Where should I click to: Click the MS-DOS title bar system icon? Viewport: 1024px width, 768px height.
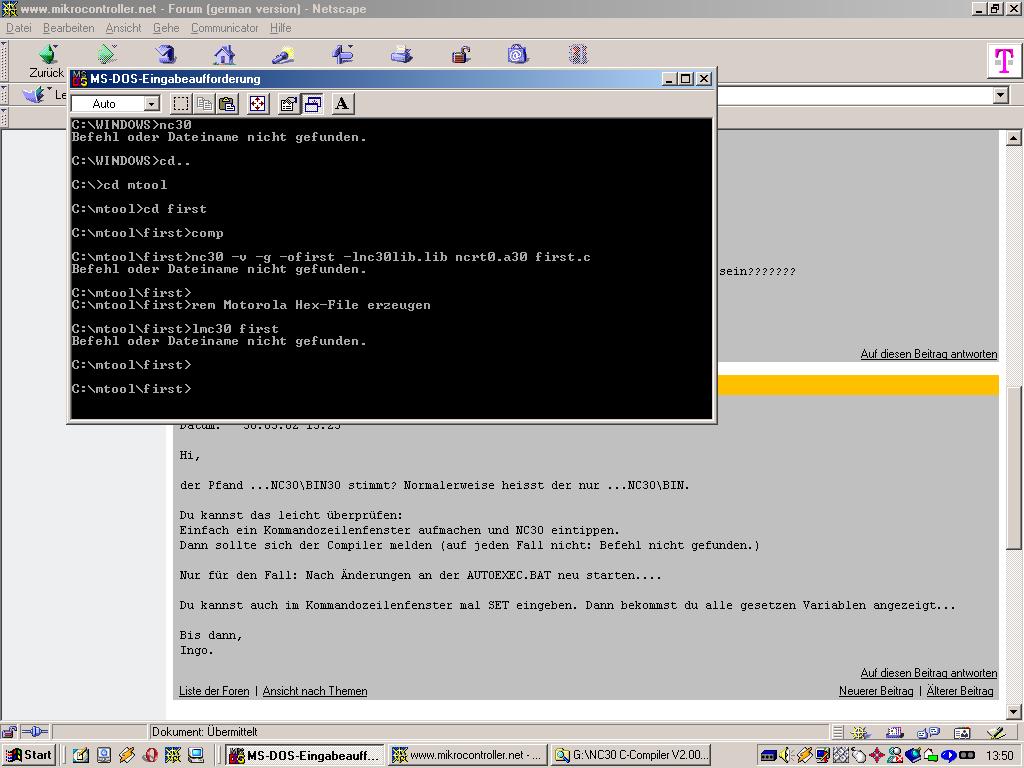tap(79, 78)
